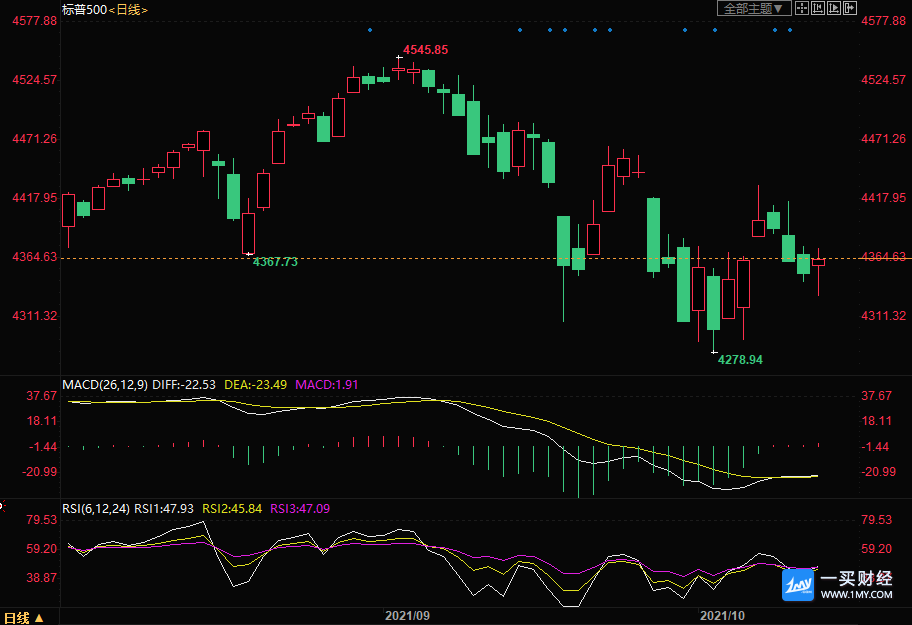Click the <日线> period label beside title

click(128, 10)
